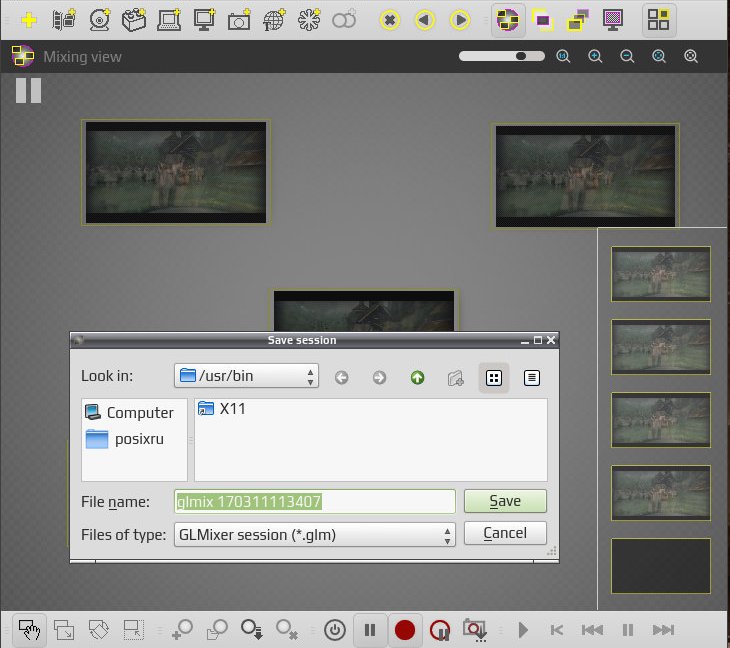Go to parent directory green arrow
This screenshot has height=648, width=730.
(418, 377)
